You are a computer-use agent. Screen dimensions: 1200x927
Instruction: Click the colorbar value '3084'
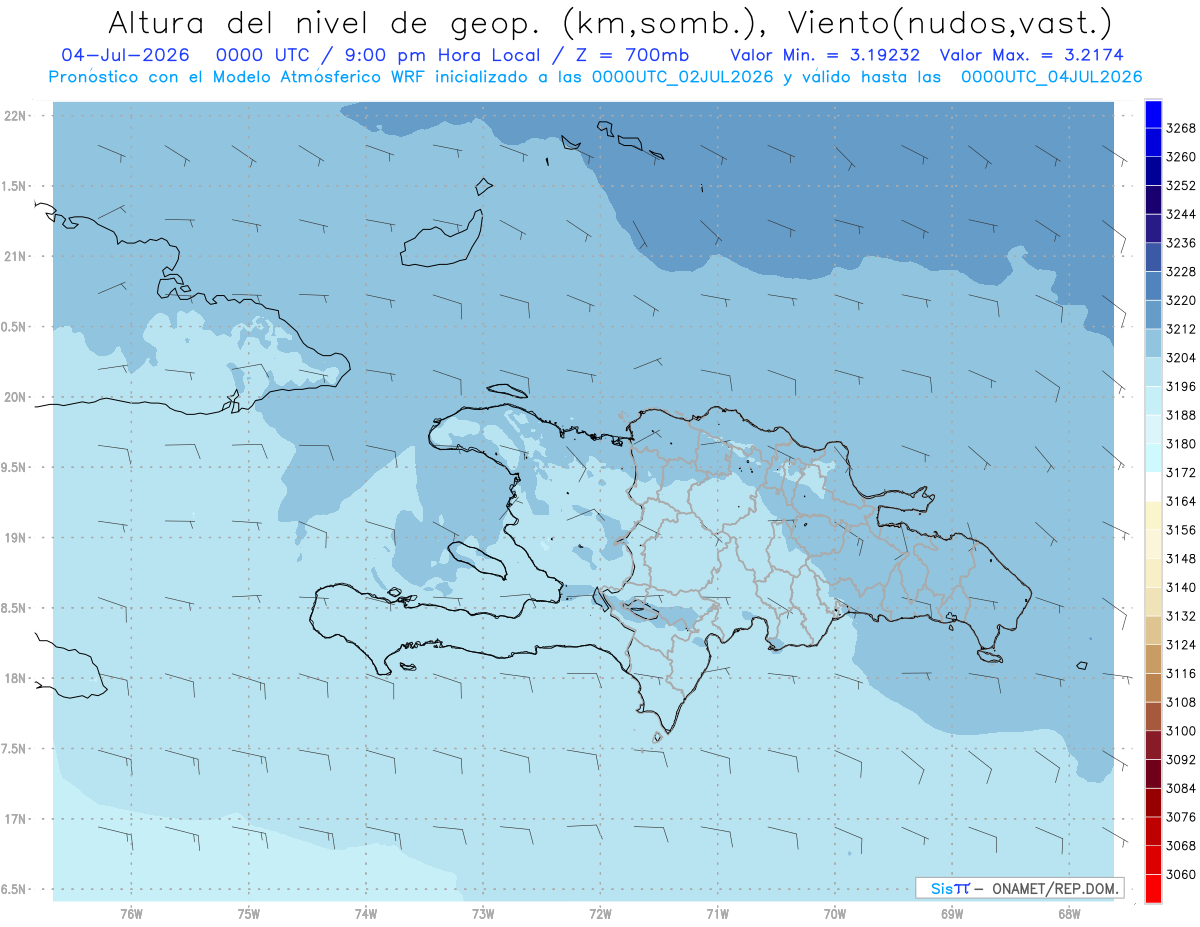1181,788
